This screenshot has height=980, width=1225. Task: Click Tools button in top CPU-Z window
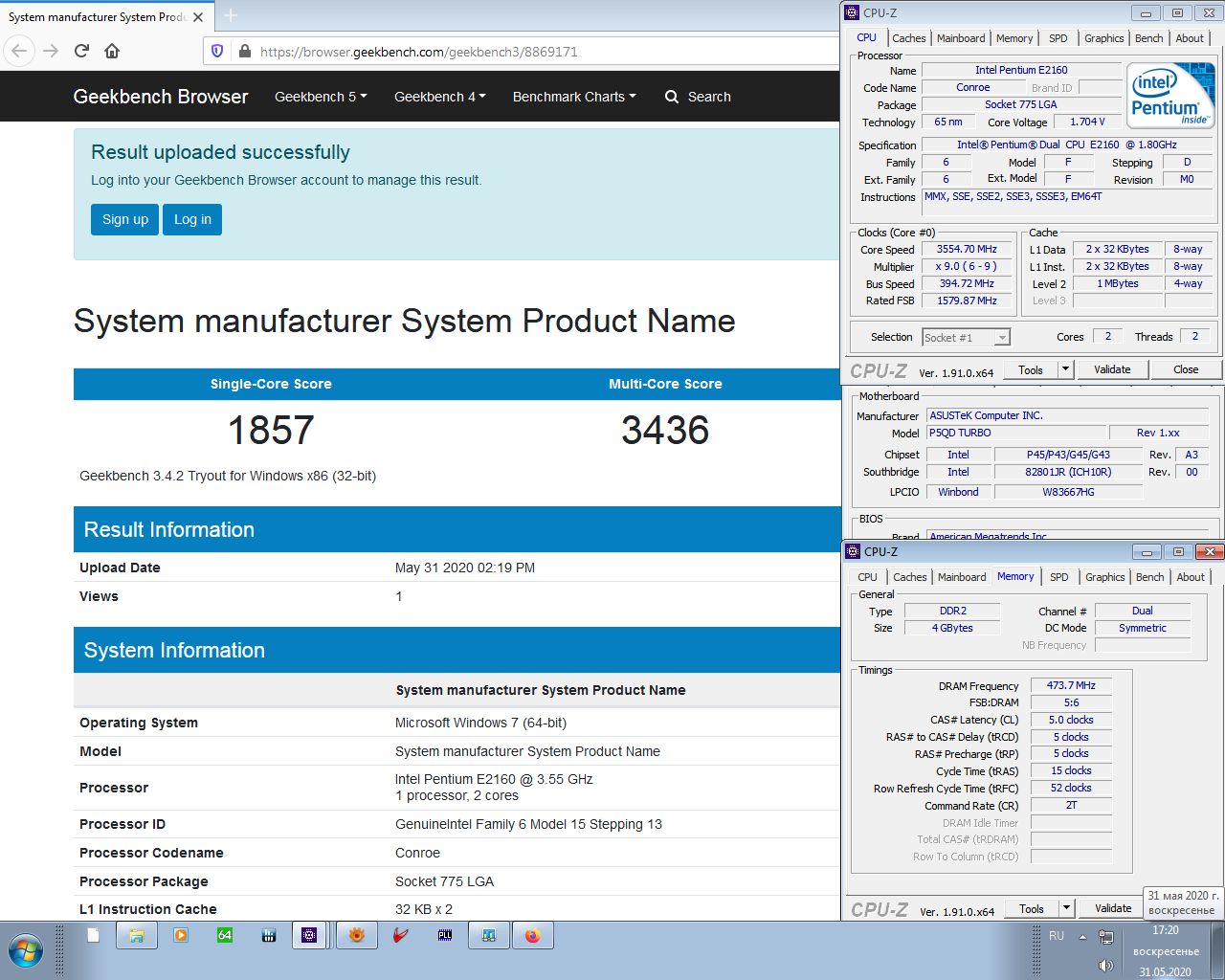(x=1031, y=369)
